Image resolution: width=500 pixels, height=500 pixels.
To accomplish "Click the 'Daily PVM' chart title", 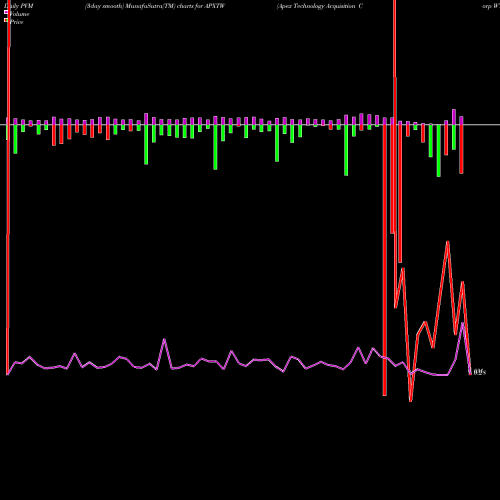I will point(19,6).
